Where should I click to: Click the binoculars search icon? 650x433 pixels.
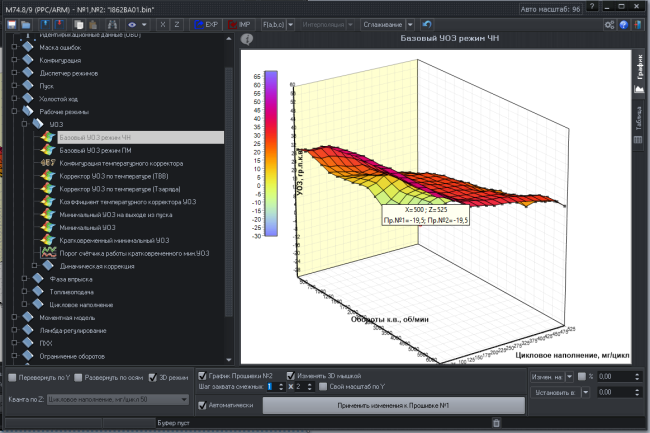tap(112, 24)
